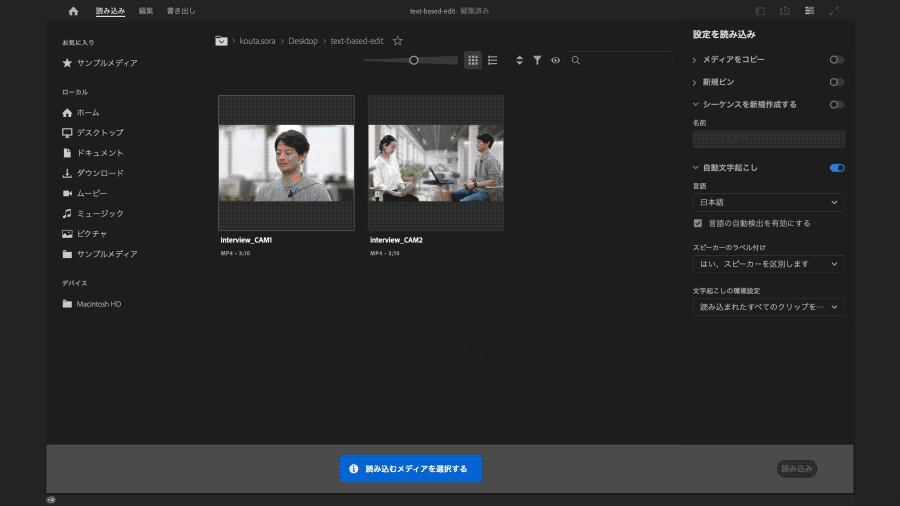Open スピーカーのラベル付け dropdown
900x506 pixels.
coord(769,264)
